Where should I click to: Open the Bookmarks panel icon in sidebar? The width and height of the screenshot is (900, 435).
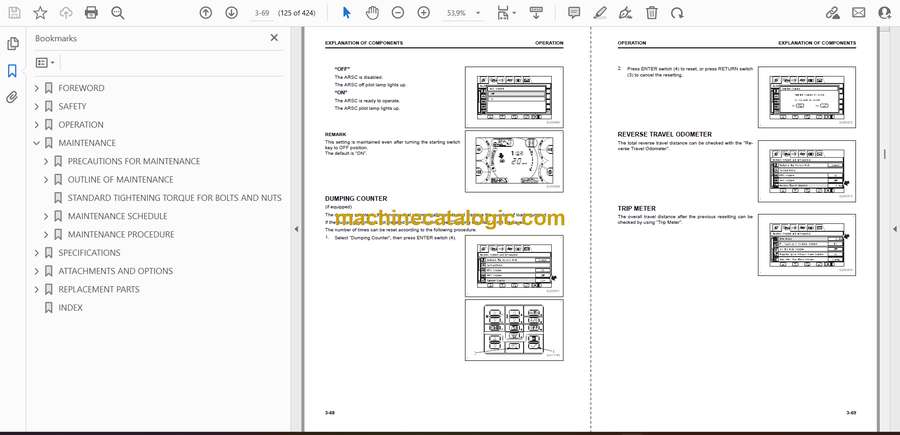click(x=12, y=71)
